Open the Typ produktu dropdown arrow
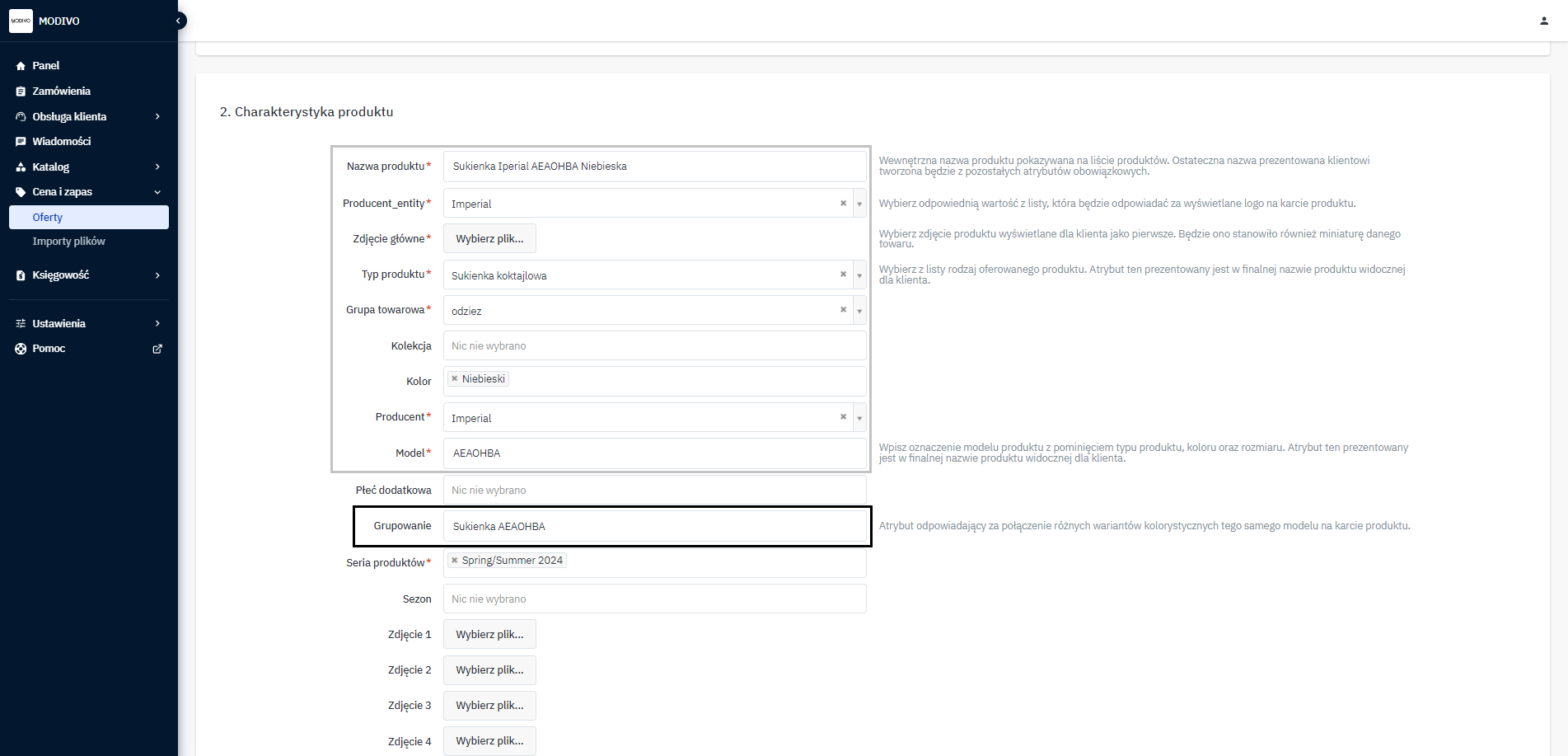 [859, 275]
